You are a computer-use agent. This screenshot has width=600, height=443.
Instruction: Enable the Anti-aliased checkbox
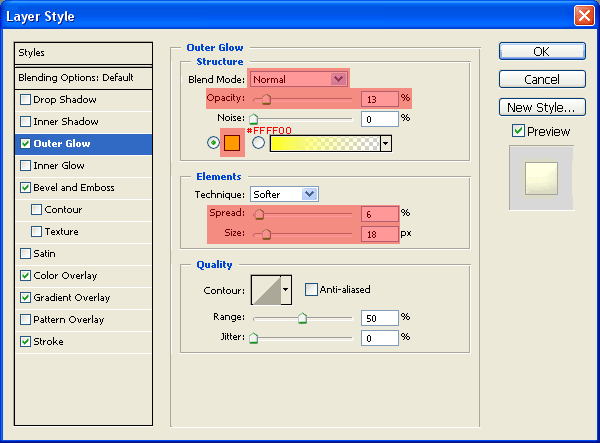click(311, 290)
